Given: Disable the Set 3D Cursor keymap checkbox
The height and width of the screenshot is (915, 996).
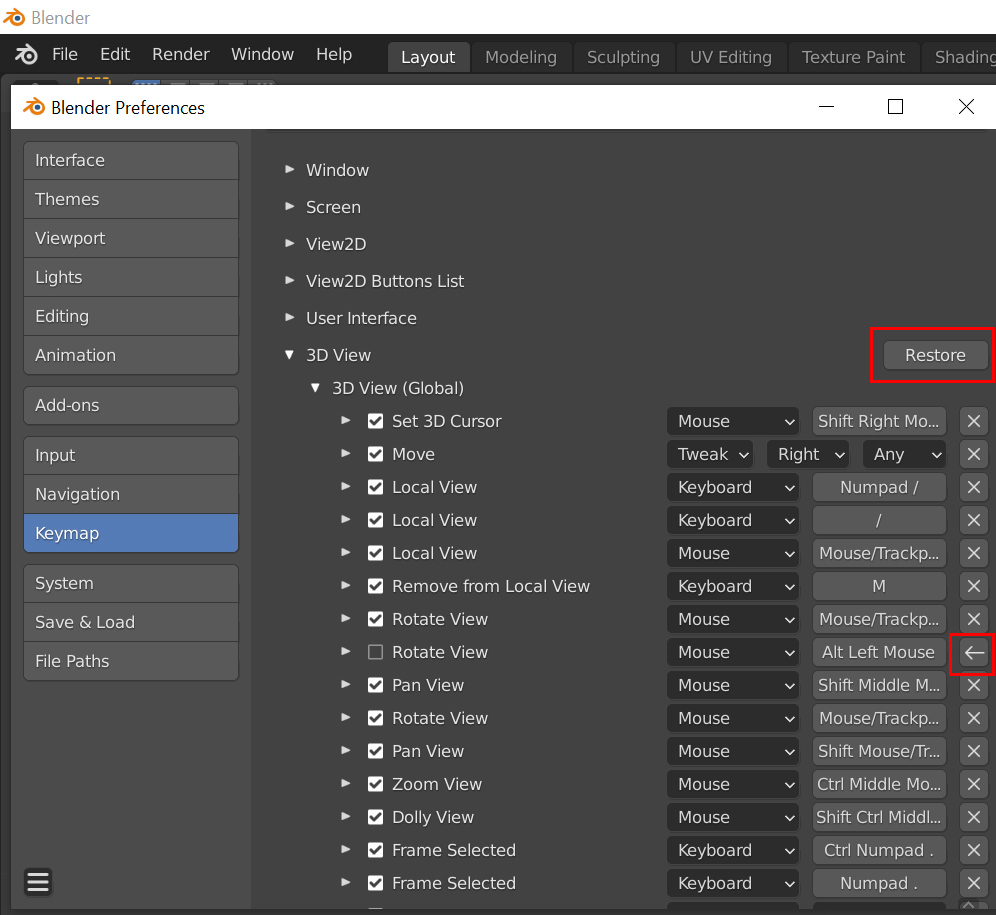Looking at the screenshot, I should [x=375, y=421].
